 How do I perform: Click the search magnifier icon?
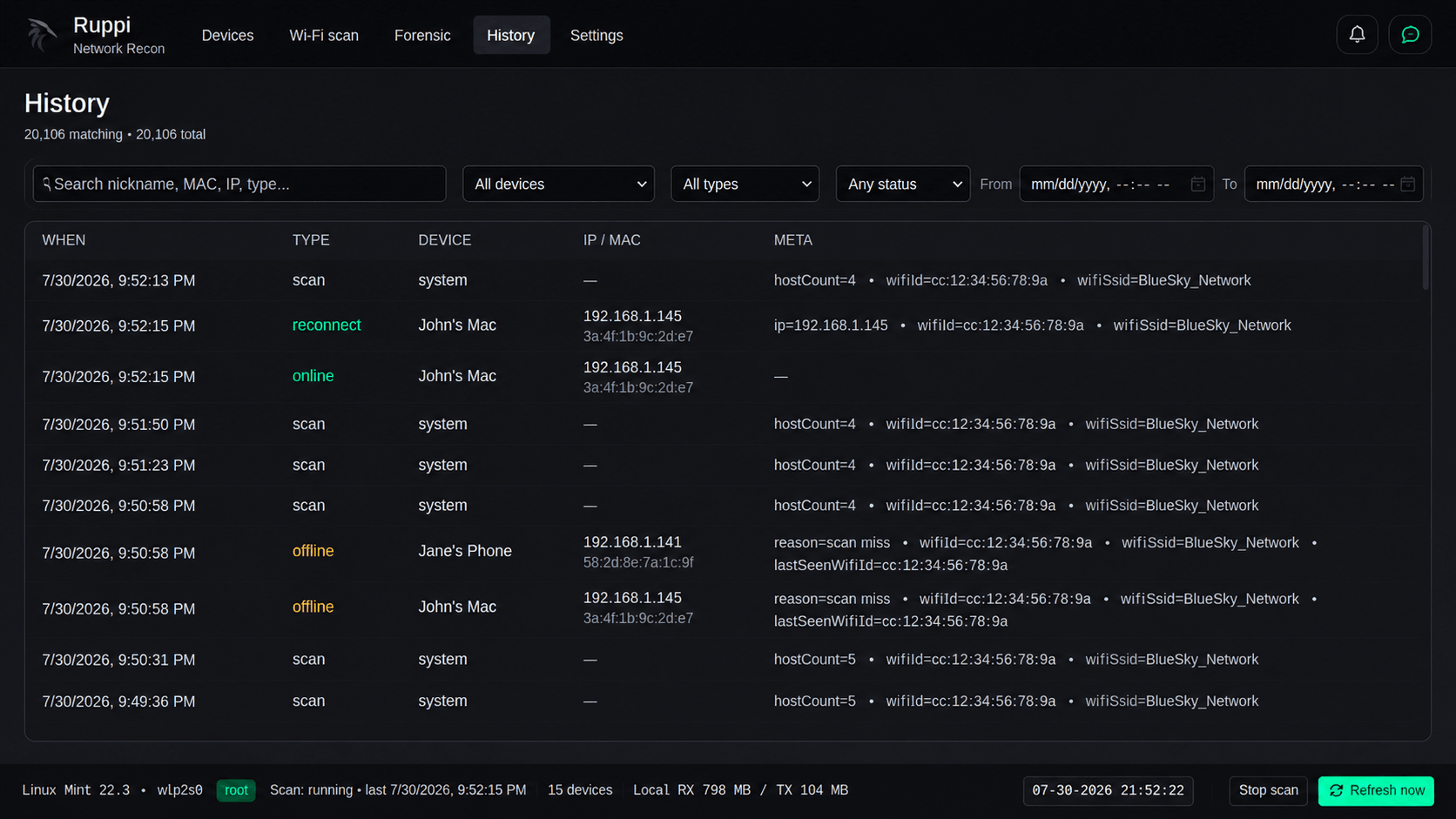[x=47, y=184]
